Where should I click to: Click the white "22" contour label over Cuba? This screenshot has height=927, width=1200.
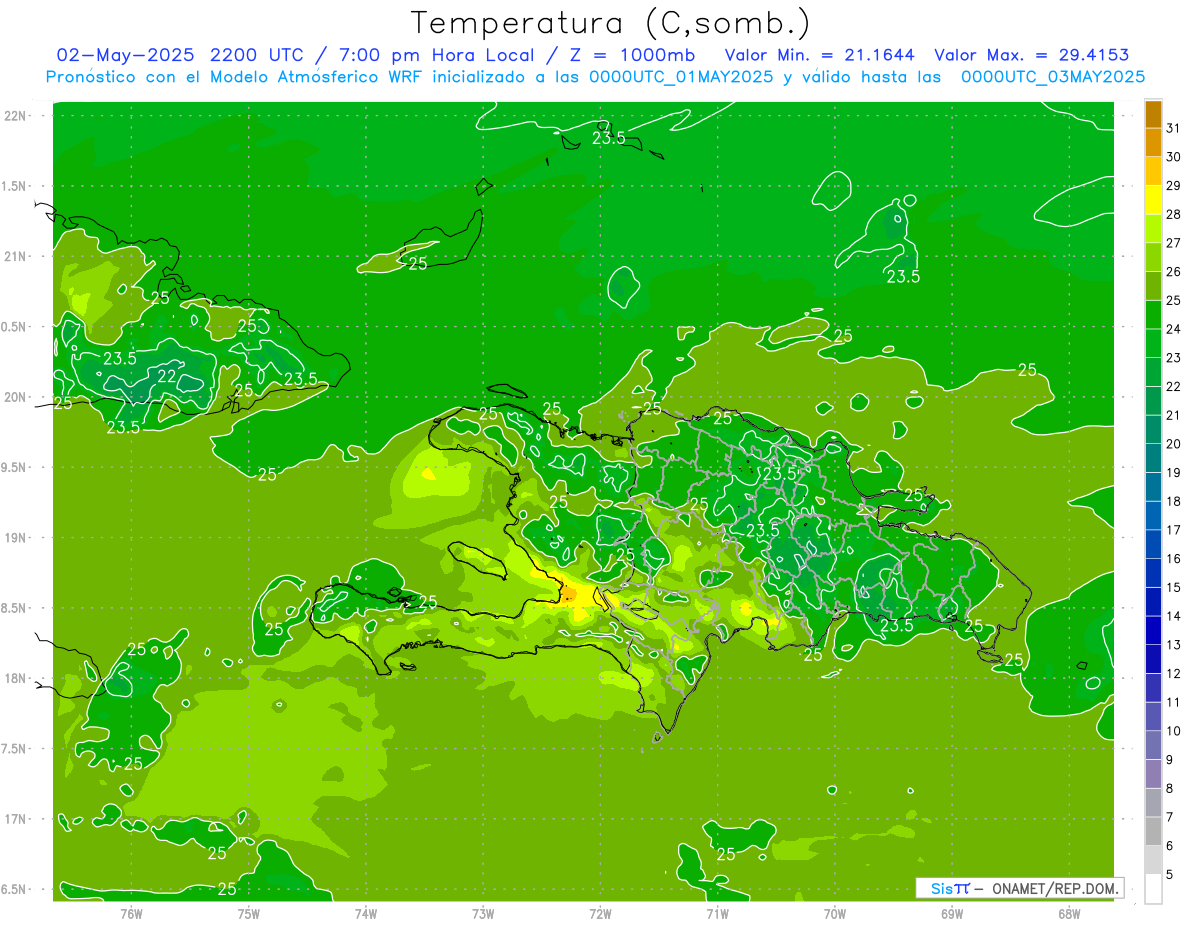pos(169,375)
